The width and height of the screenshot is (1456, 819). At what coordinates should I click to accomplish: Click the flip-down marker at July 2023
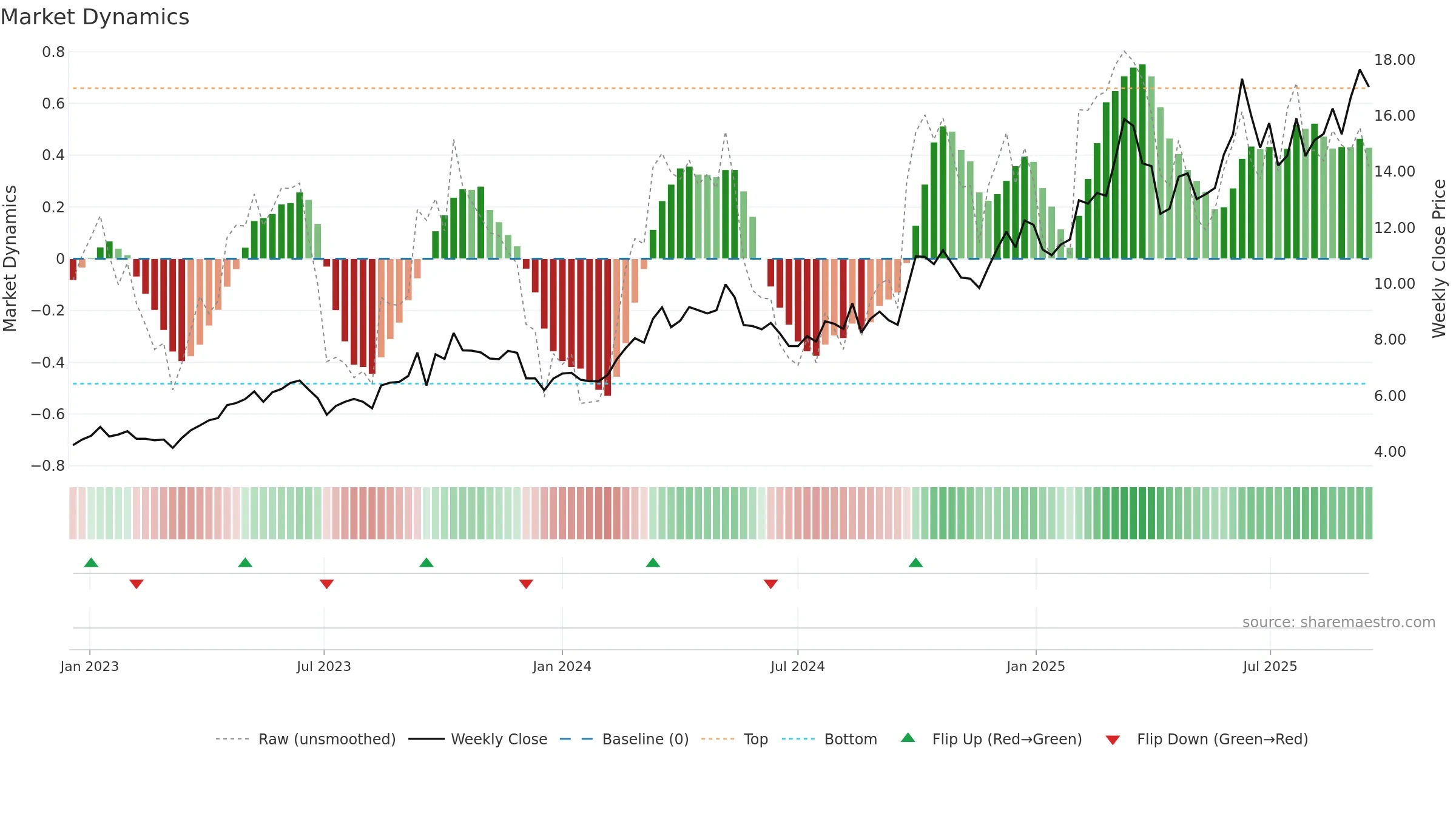tap(326, 584)
